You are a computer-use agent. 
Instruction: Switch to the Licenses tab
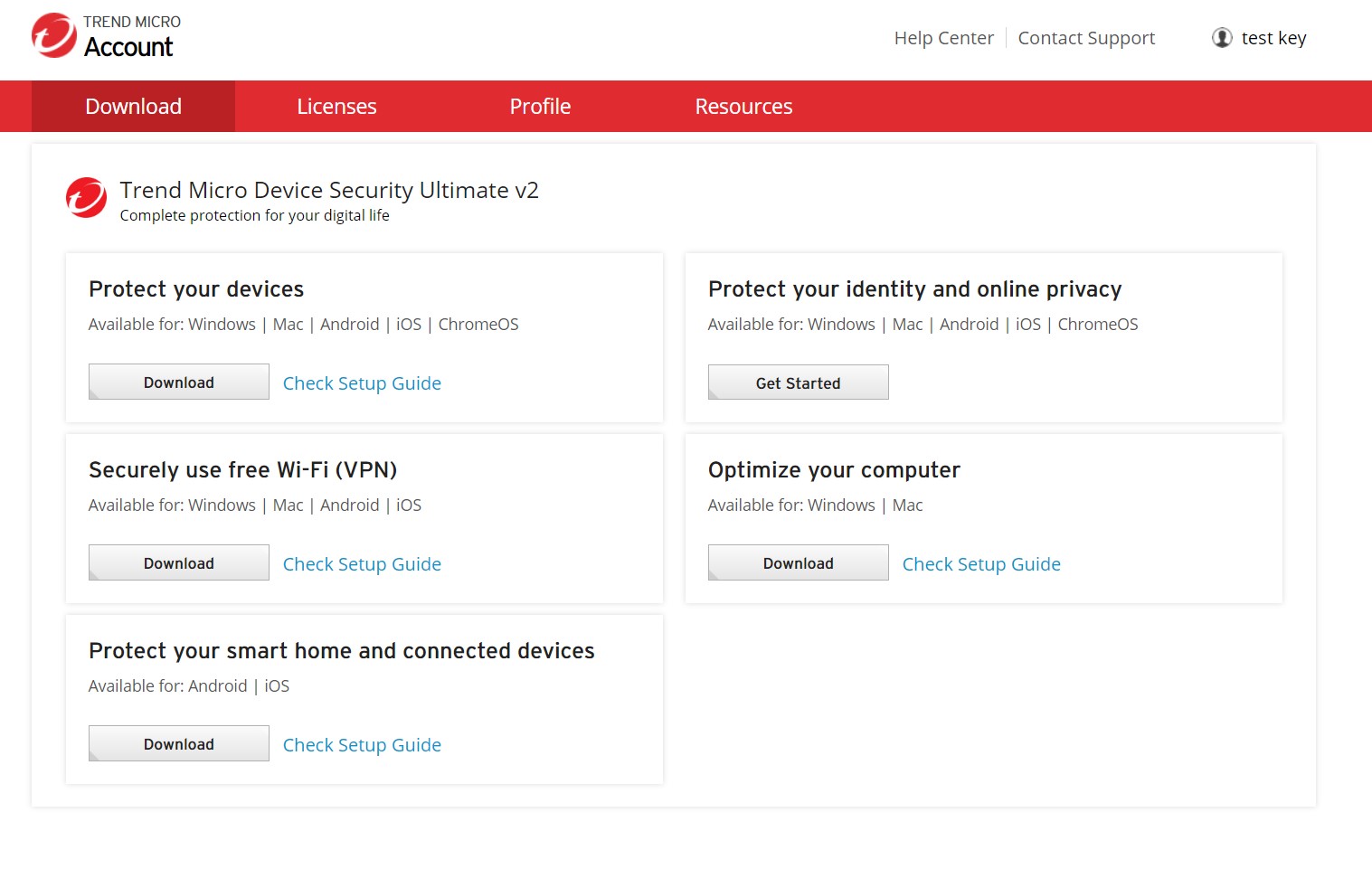pyautogui.click(x=336, y=106)
